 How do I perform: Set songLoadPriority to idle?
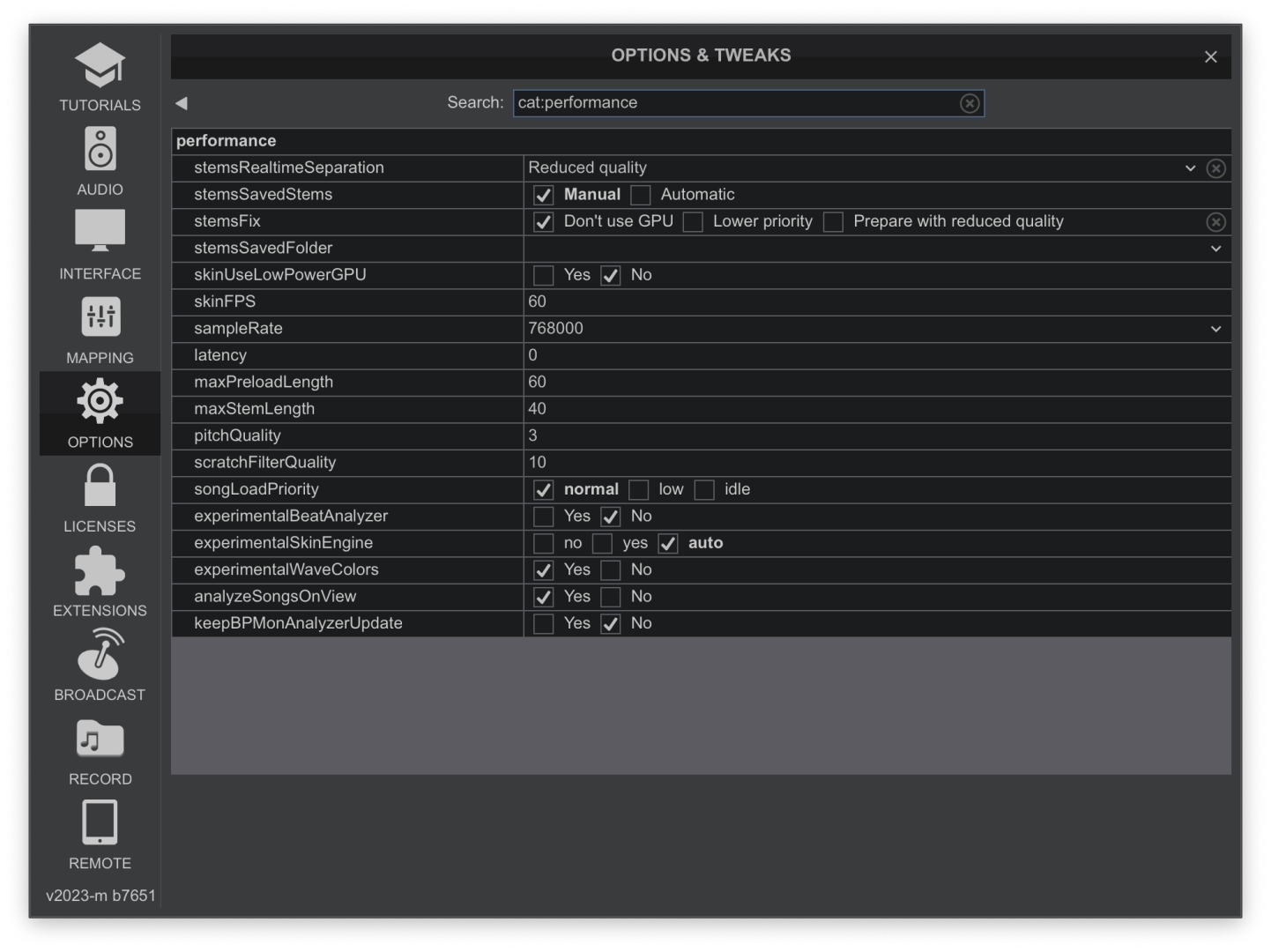[704, 490]
